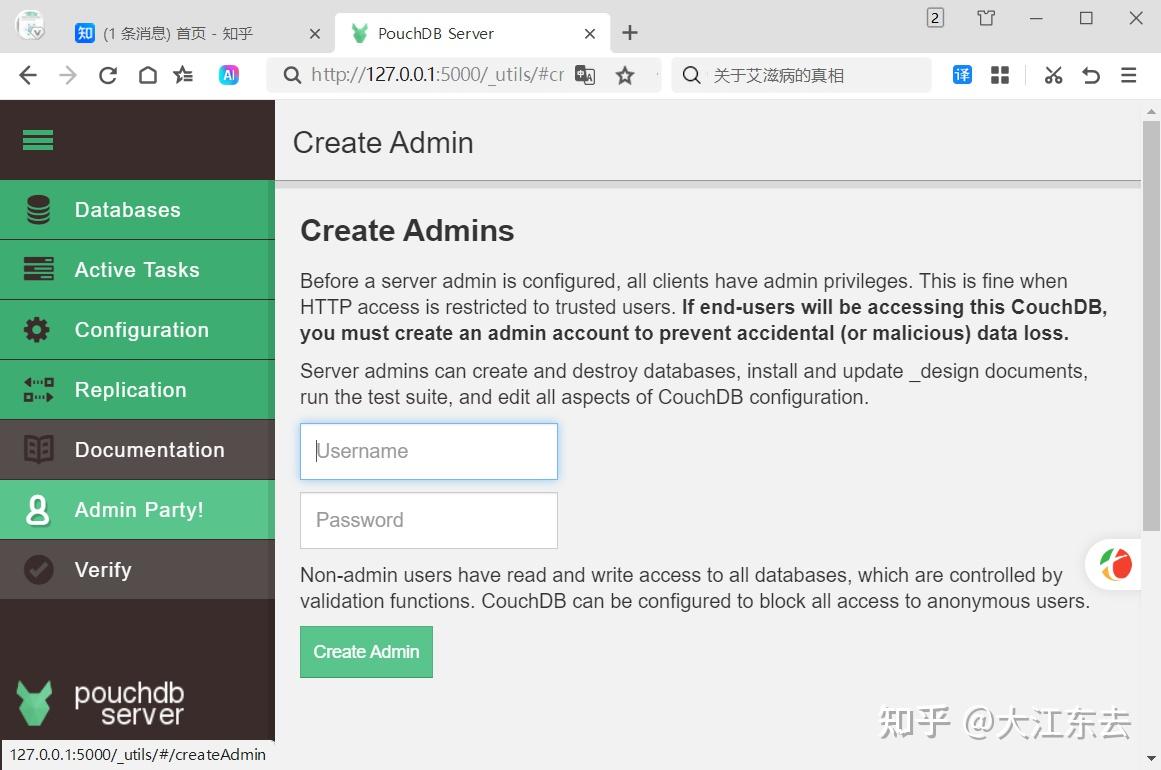Bookmark this page with star icon
1161x770 pixels.
(x=625, y=75)
